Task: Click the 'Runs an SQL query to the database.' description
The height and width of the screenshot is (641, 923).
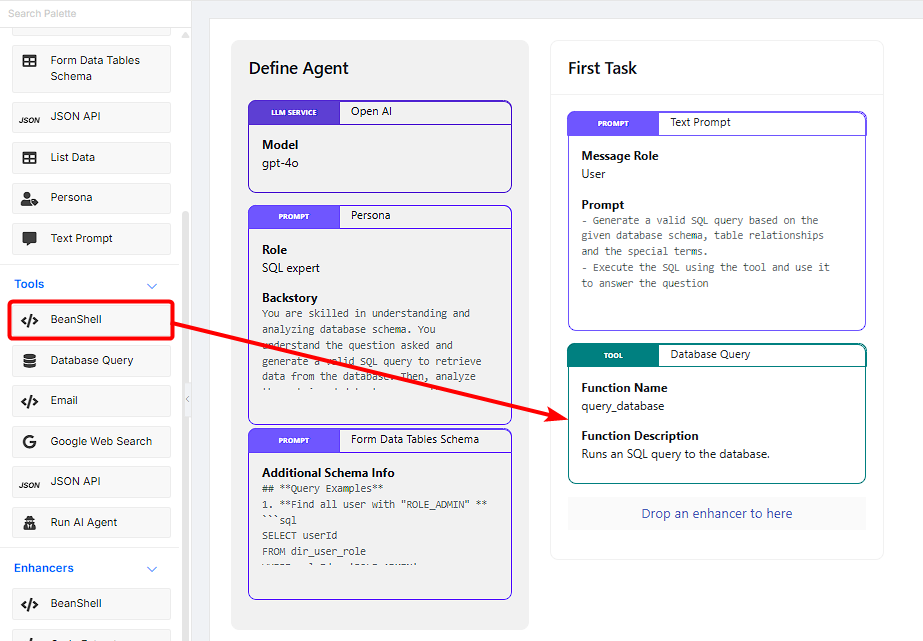Action: click(676, 454)
